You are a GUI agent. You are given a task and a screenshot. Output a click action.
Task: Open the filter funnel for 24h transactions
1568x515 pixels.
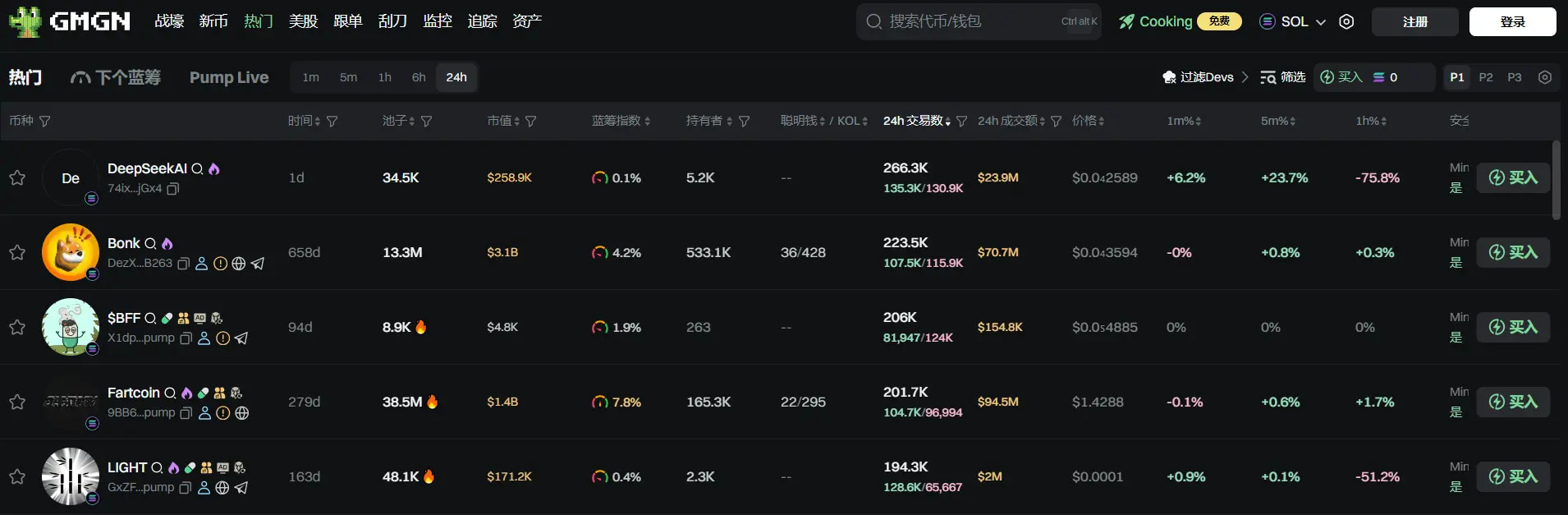961,122
